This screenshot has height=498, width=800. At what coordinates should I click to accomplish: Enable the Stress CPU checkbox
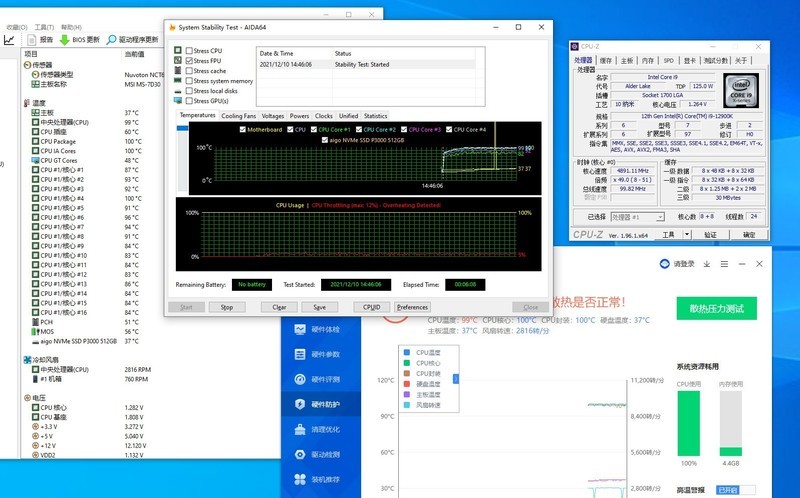pyautogui.click(x=189, y=51)
